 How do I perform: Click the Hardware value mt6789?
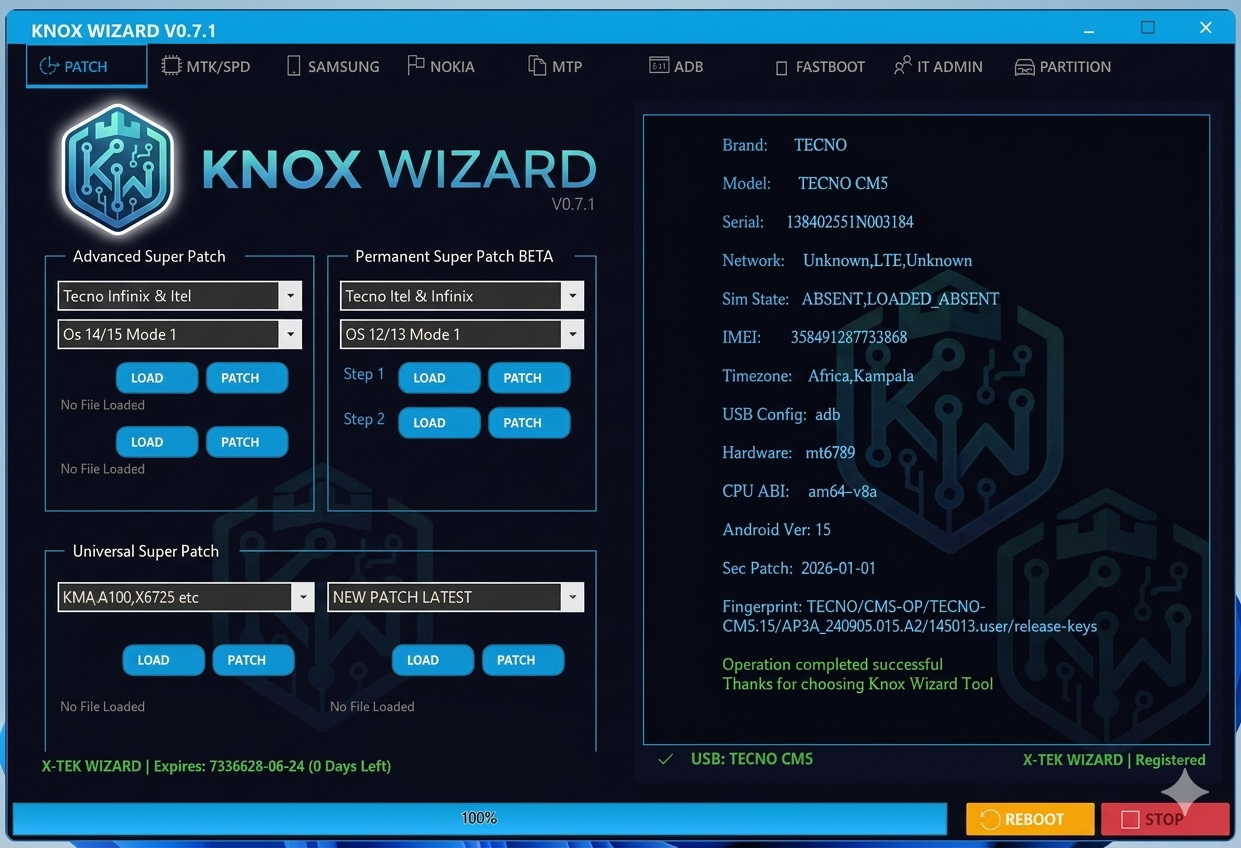point(830,453)
